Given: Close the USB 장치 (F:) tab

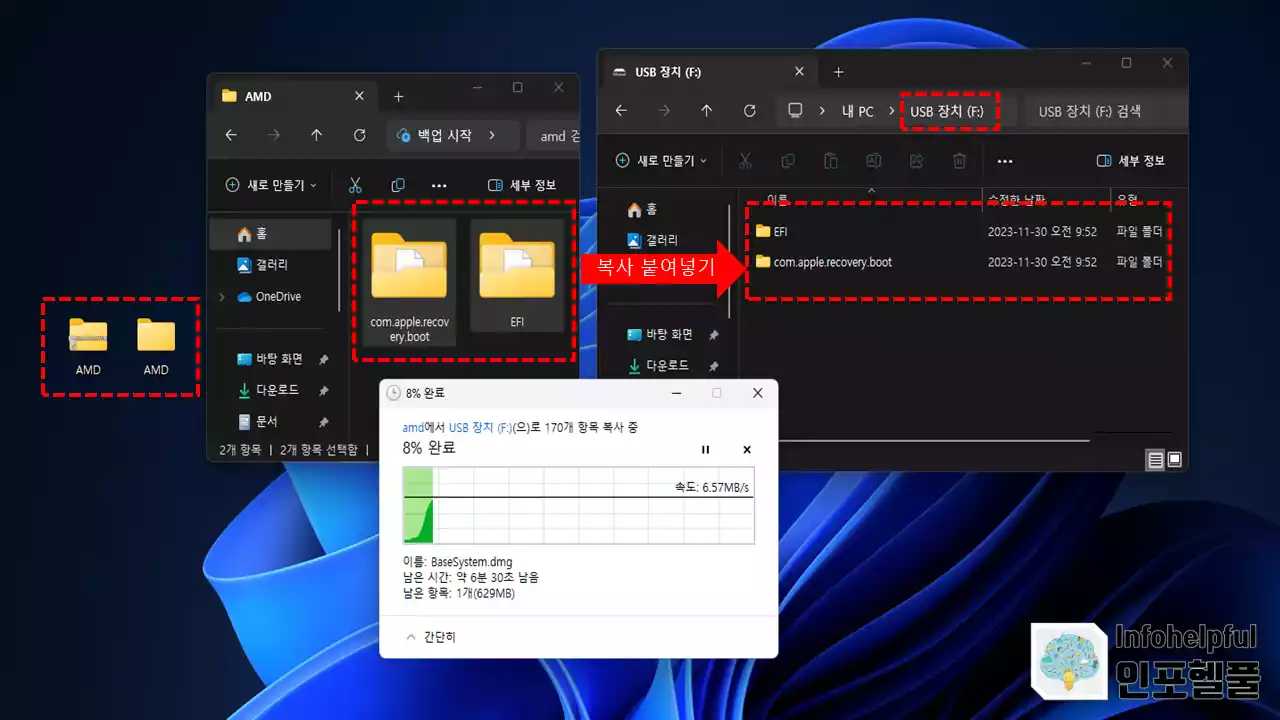Looking at the screenshot, I should point(799,72).
